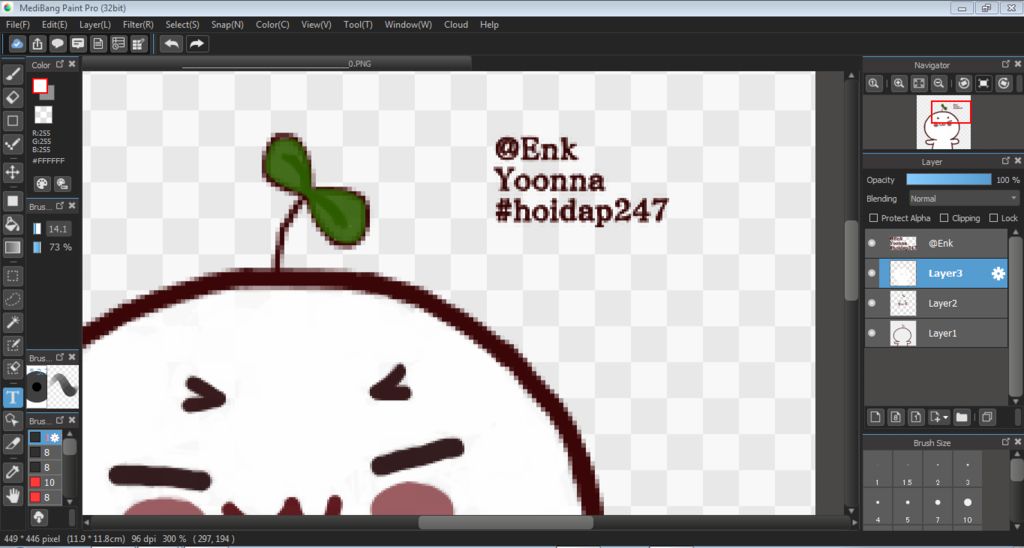Click the share export toolbar icon
1024x548 pixels.
coord(37,44)
